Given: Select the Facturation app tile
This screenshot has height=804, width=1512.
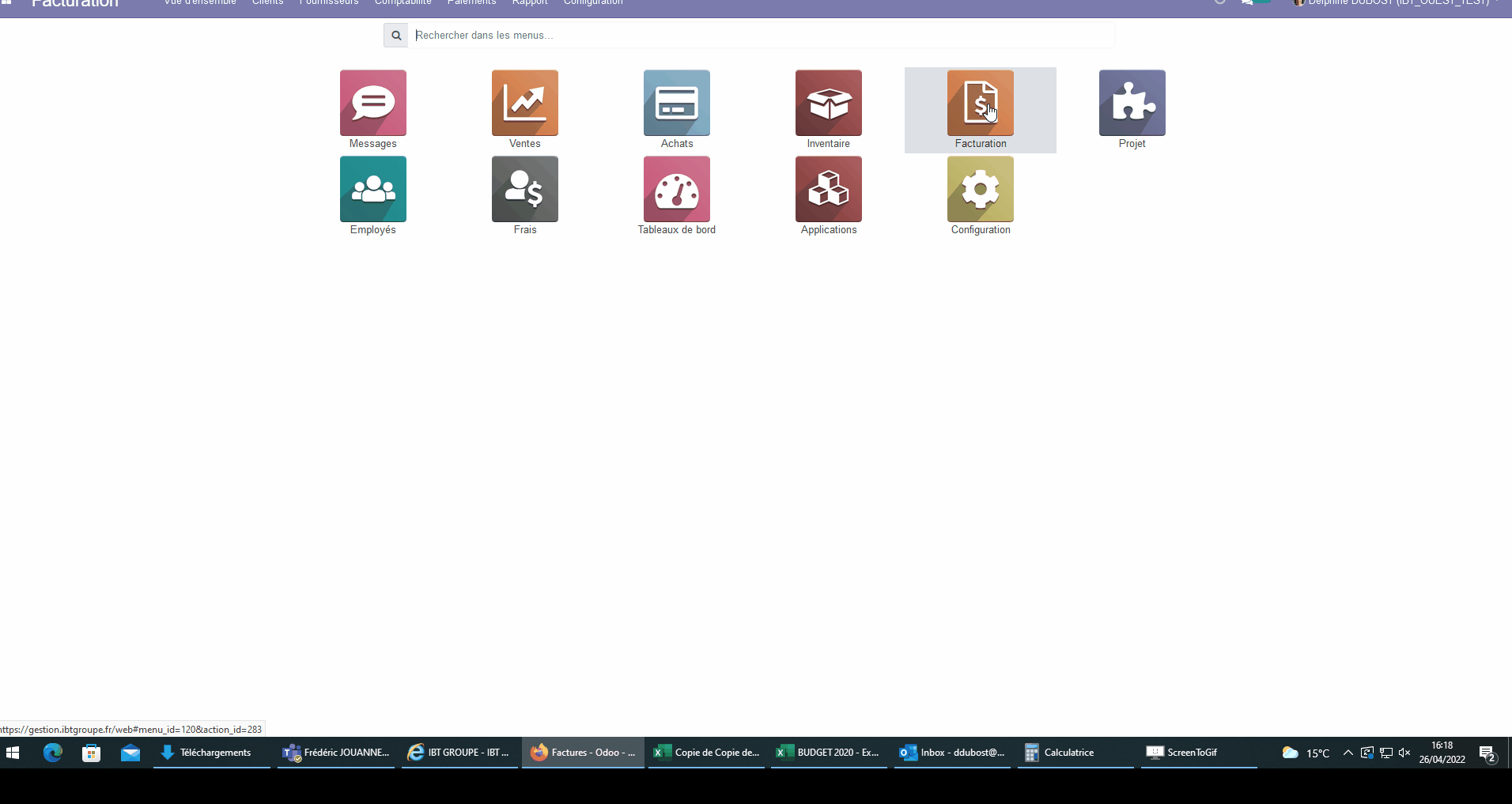Looking at the screenshot, I should pyautogui.click(x=980, y=104).
